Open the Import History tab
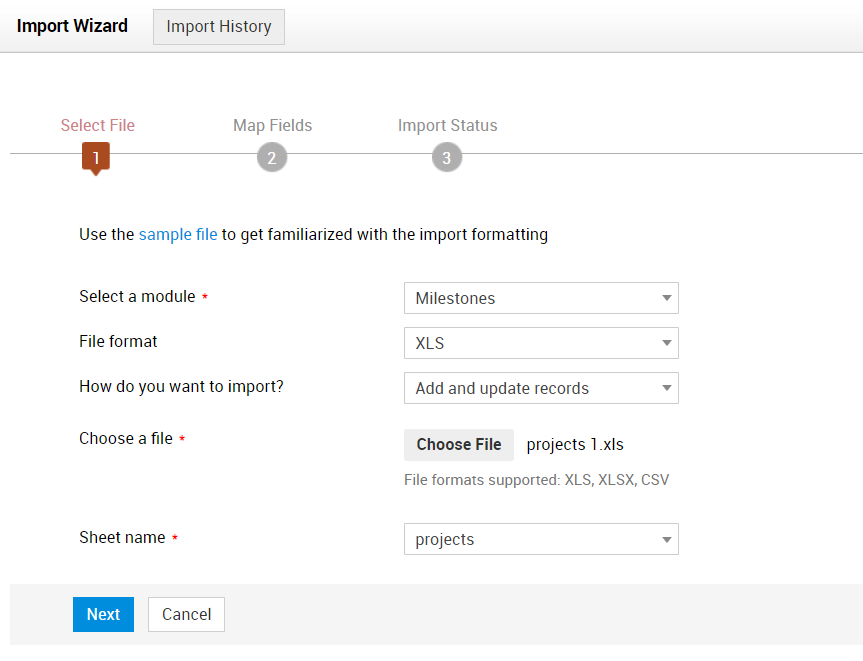 click(219, 27)
